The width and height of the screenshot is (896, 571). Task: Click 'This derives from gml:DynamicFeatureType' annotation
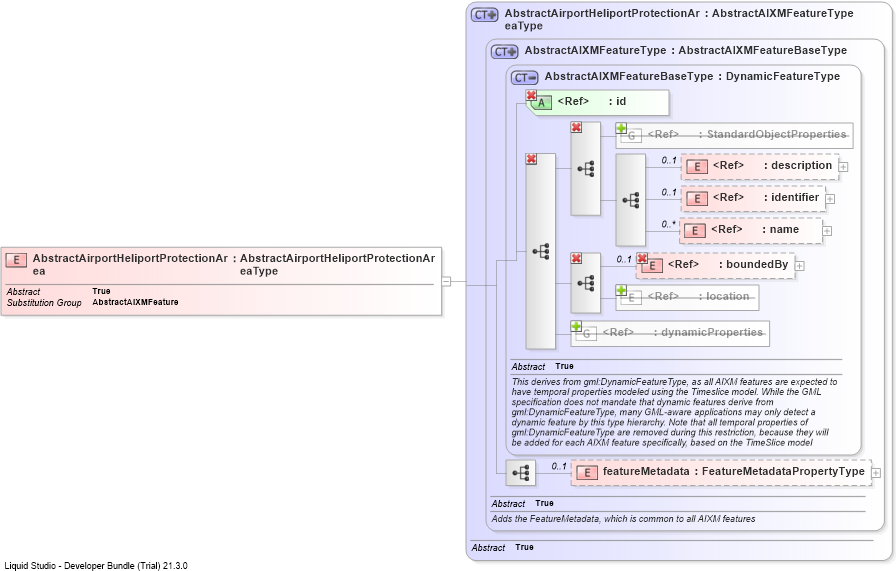pos(674,412)
